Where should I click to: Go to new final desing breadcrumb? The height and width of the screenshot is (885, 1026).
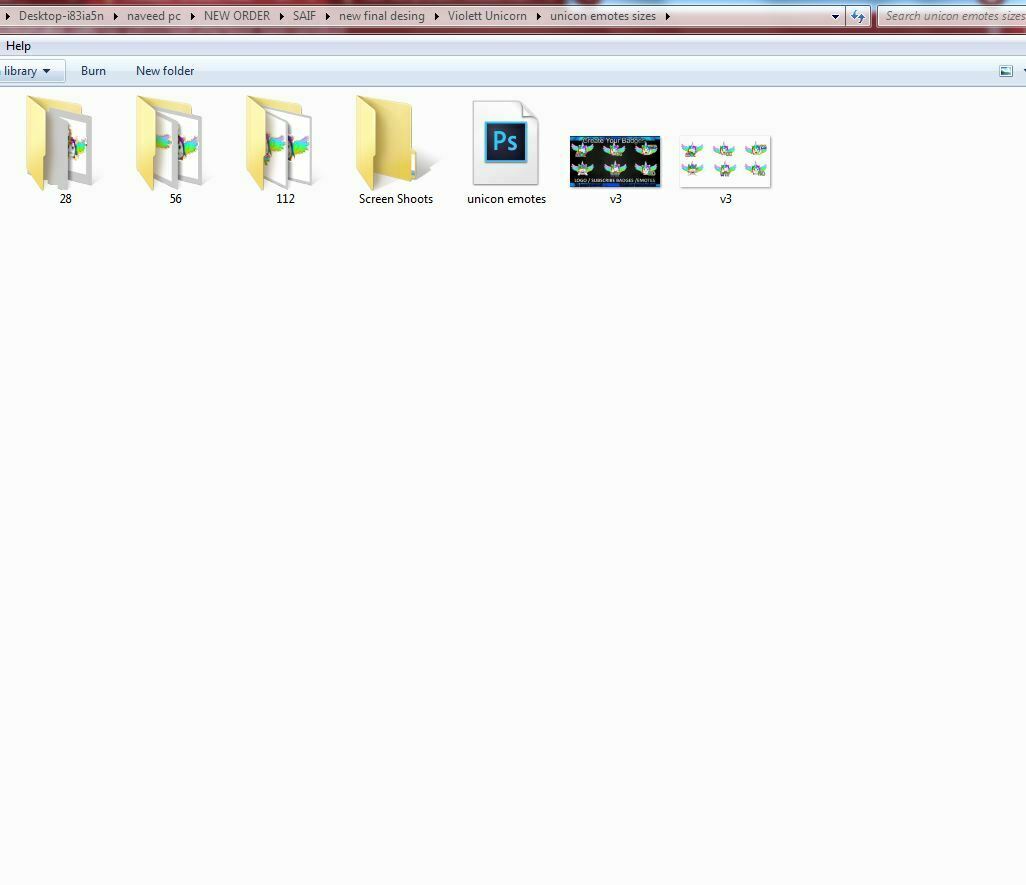[x=381, y=16]
